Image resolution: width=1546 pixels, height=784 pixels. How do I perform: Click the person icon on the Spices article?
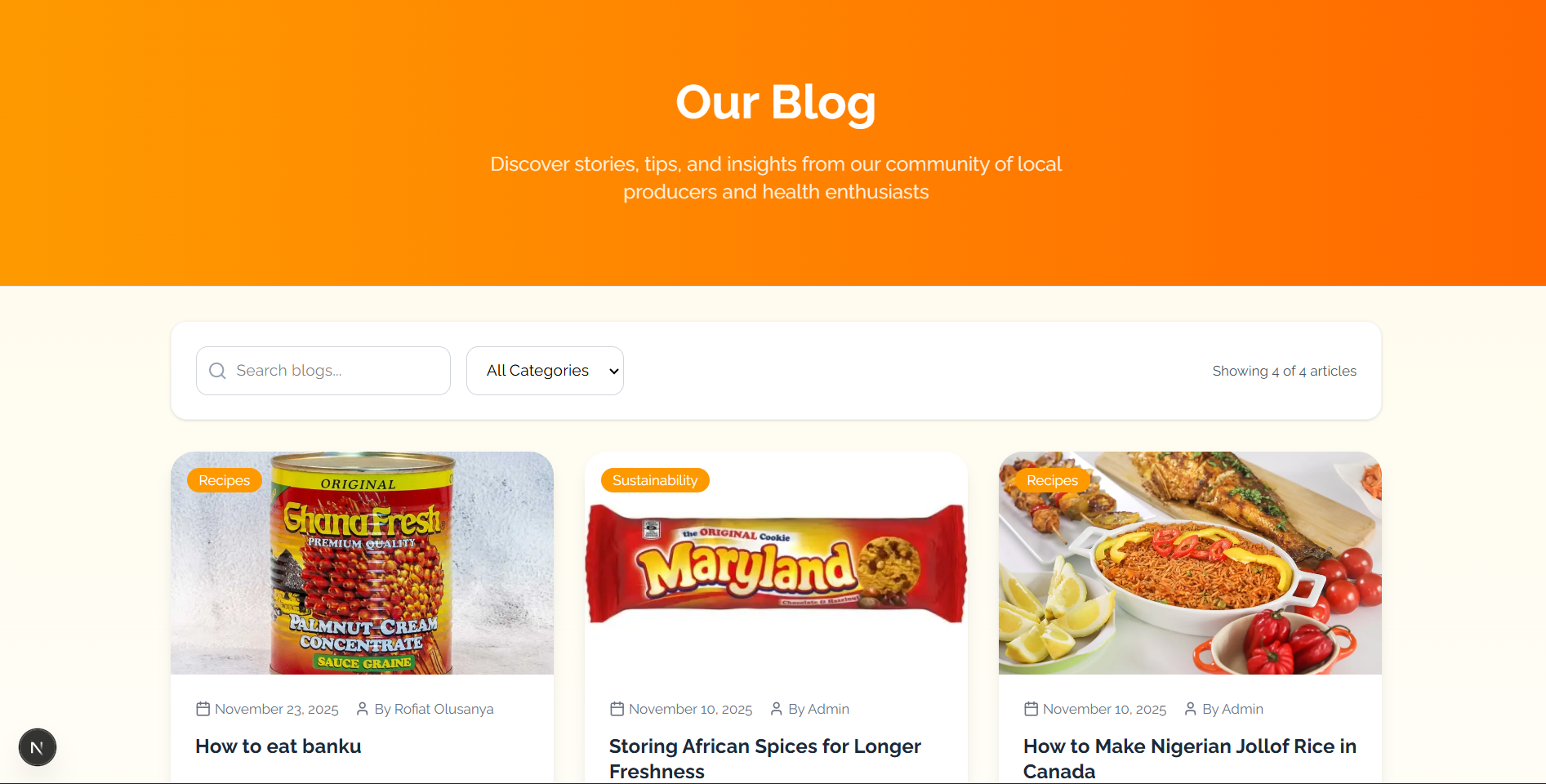tap(777, 709)
